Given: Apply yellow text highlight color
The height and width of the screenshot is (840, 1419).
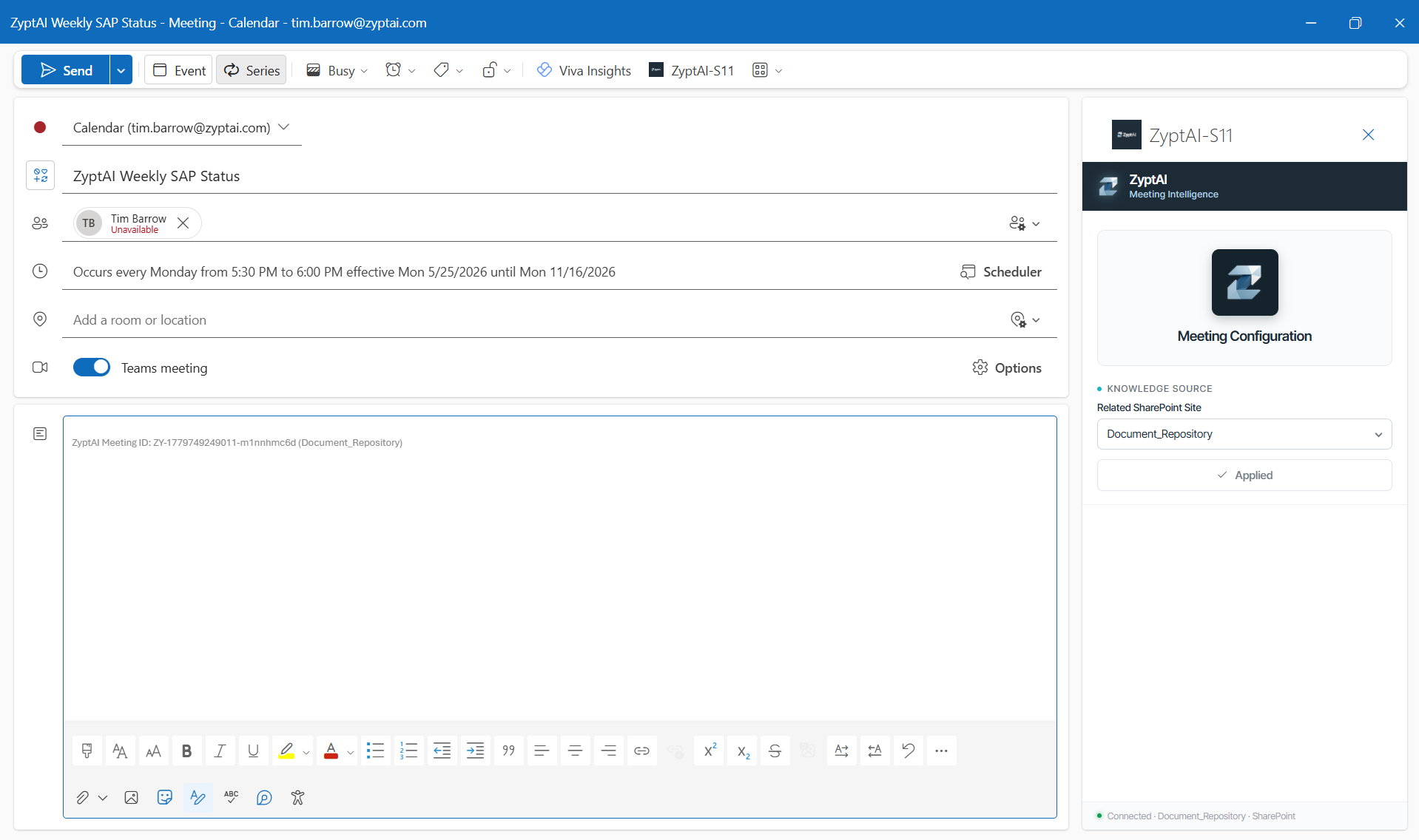Looking at the screenshot, I should pos(286,751).
